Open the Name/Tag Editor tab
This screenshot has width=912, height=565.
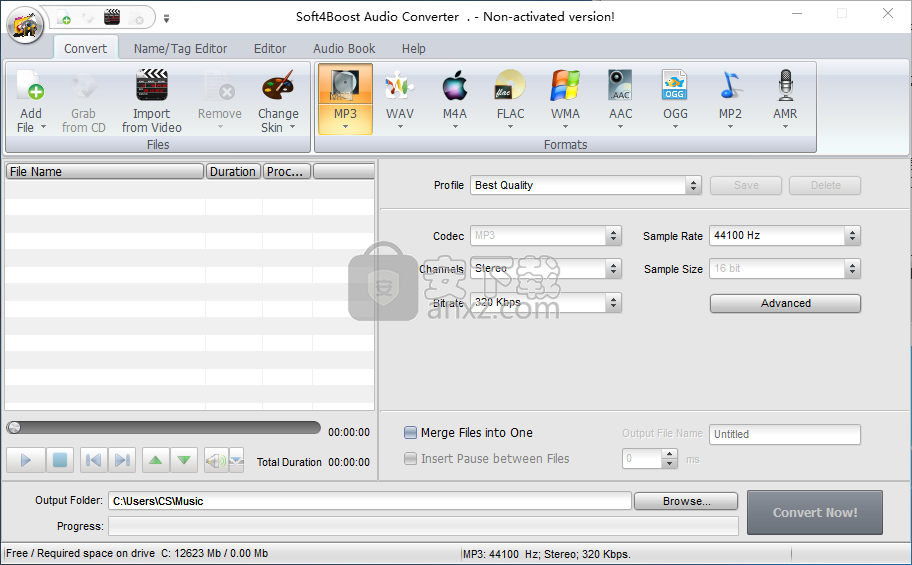(180, 48)
